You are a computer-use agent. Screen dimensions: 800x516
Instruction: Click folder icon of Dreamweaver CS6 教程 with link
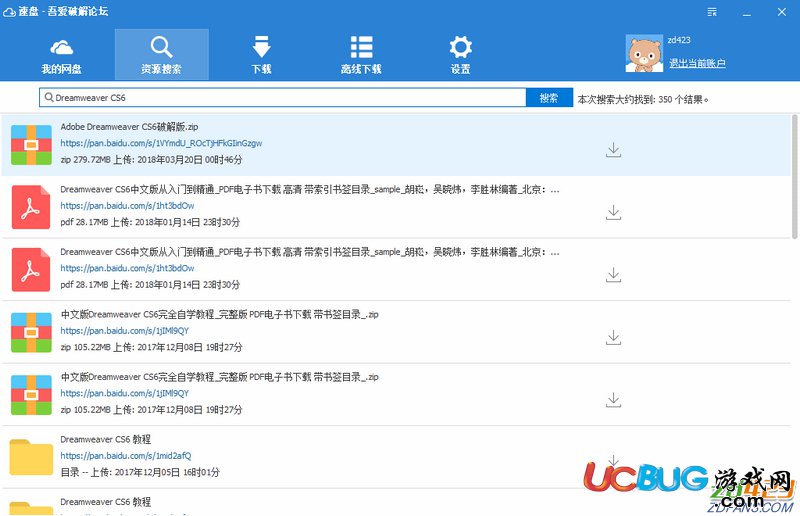(31, 457)
